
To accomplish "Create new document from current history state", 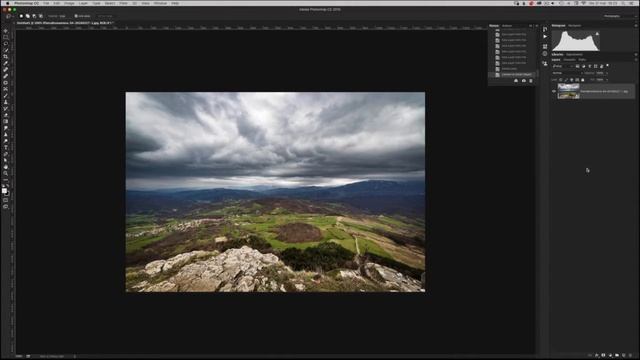I will coord(516,81).
